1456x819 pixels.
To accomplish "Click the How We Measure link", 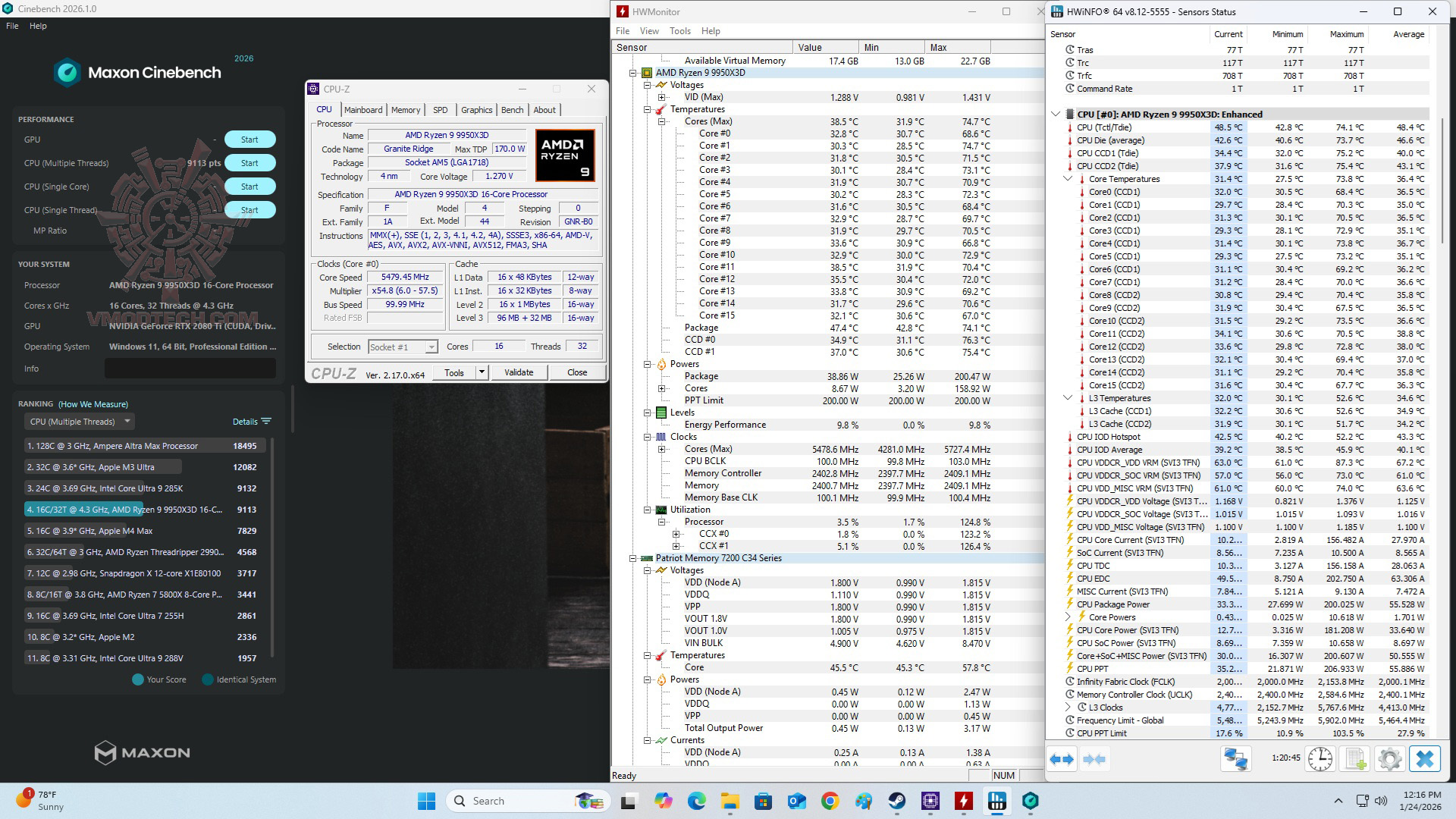I will pos(93,404).
